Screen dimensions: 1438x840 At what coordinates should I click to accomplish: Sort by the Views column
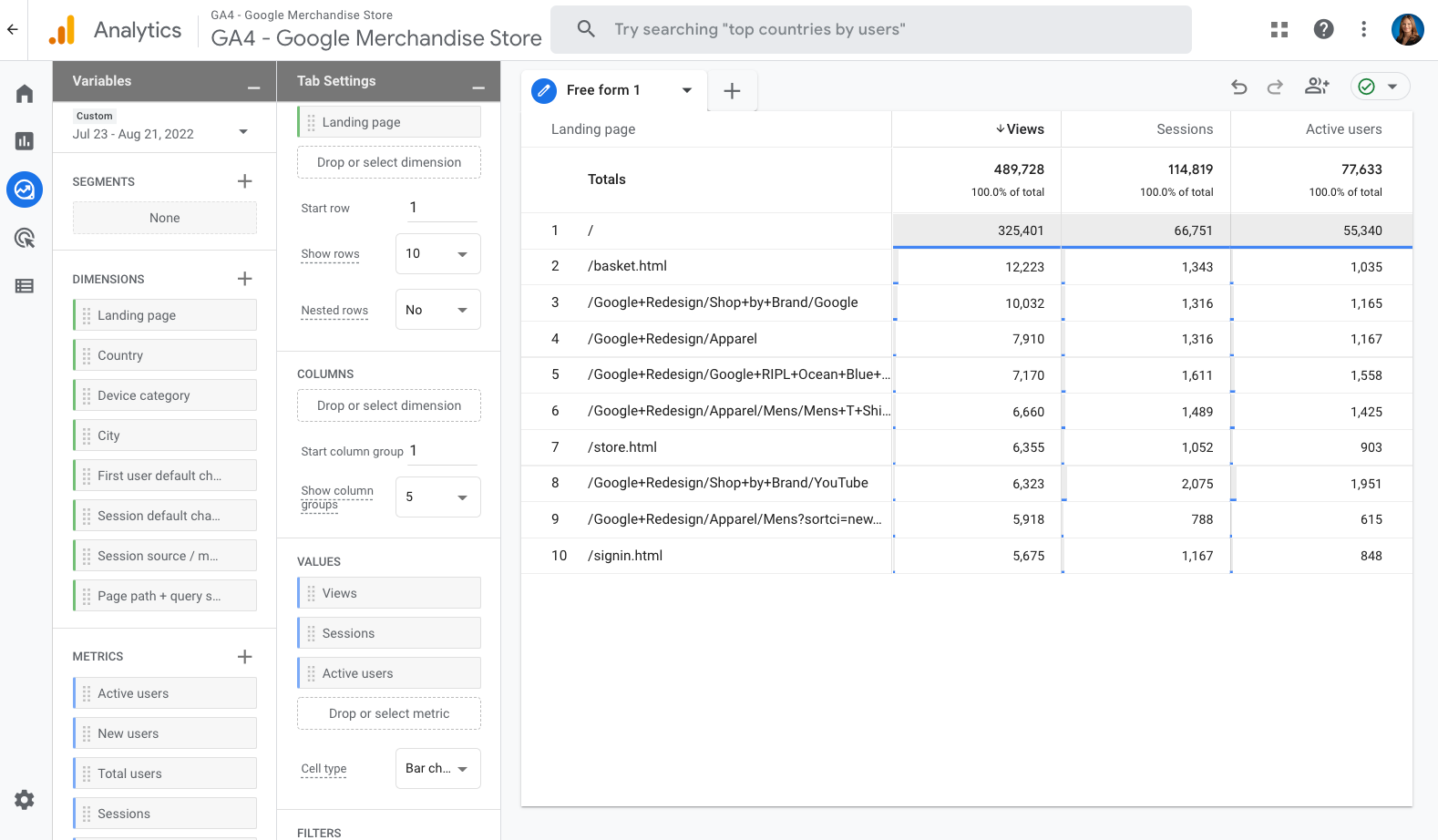[x=1020, y=129]
